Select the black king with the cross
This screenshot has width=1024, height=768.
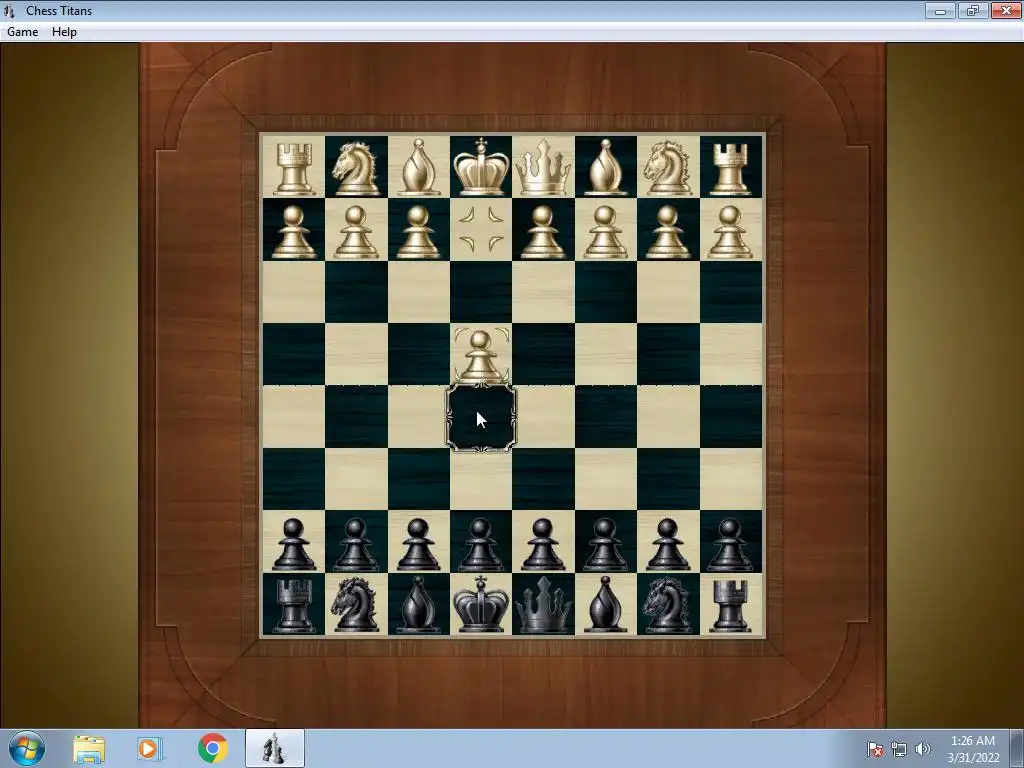(481, 605)
